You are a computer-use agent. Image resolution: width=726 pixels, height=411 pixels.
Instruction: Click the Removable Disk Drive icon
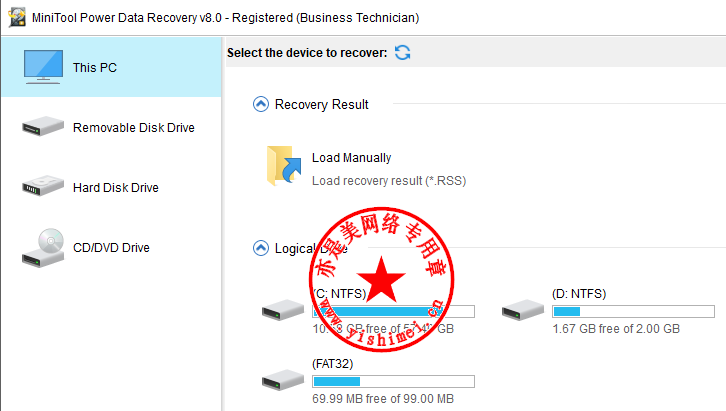coord(43,126)
